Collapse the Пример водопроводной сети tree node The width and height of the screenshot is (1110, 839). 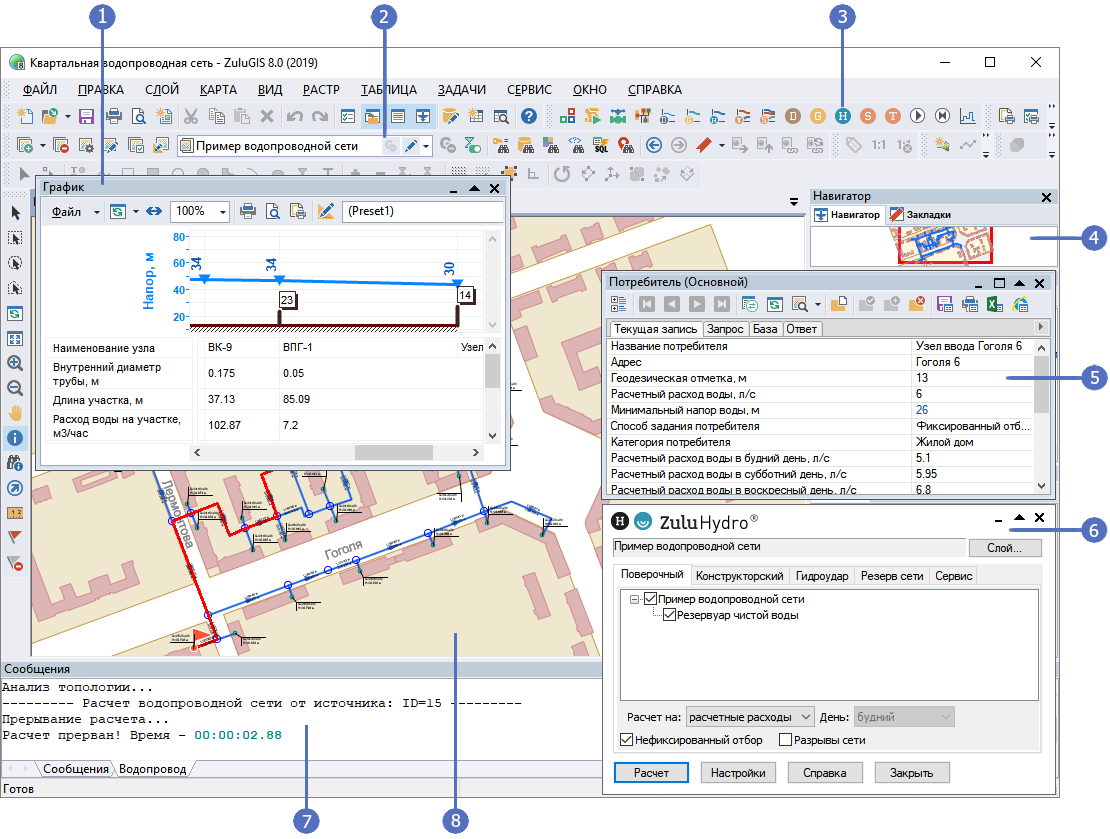(634, 600)
